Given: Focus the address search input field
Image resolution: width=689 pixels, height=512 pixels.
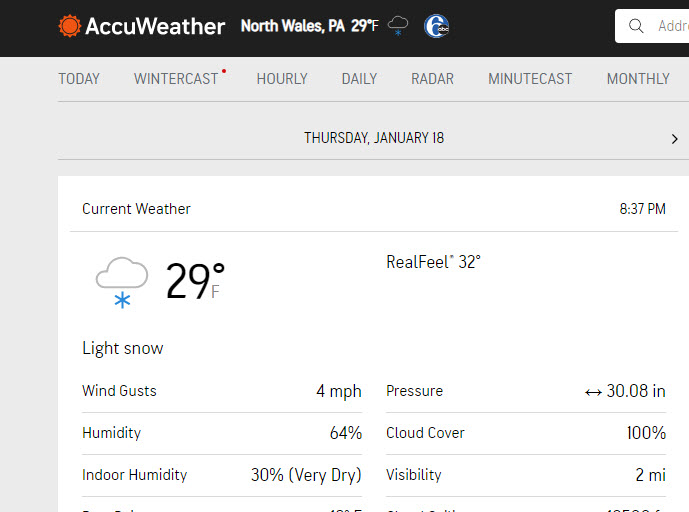Looking at the screenshot, I should [672, 26].
